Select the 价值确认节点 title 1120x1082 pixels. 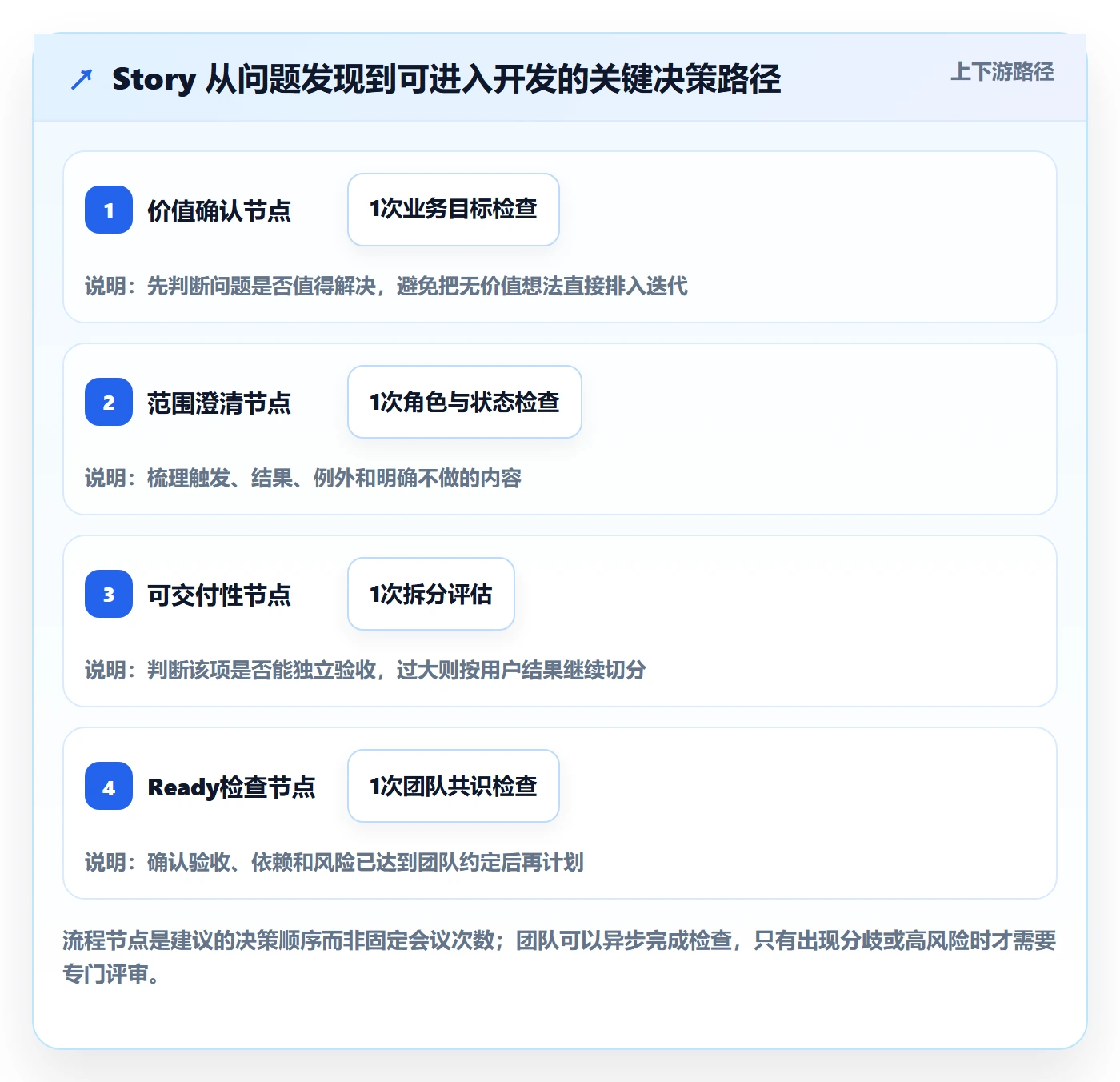click(219, 210)
